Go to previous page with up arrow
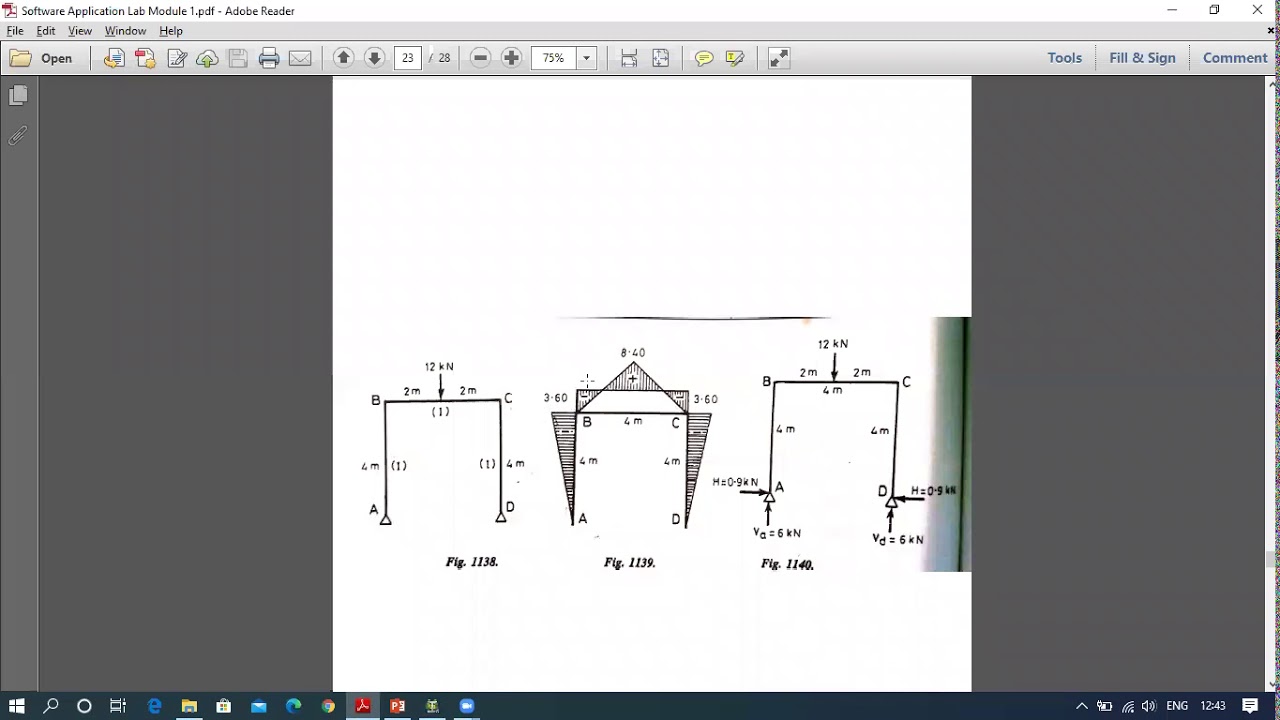The width and height of the screenshot is (1280, 720). pos(343,58)
